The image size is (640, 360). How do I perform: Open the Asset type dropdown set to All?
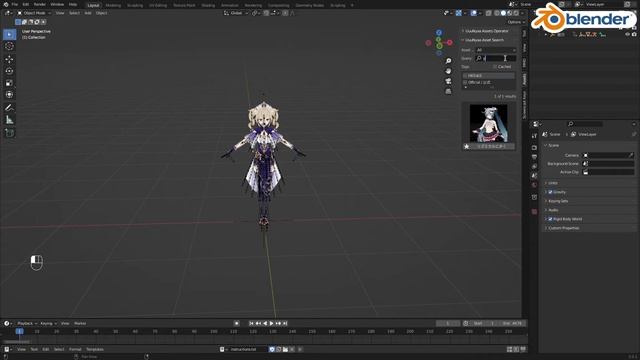[496, 50]
